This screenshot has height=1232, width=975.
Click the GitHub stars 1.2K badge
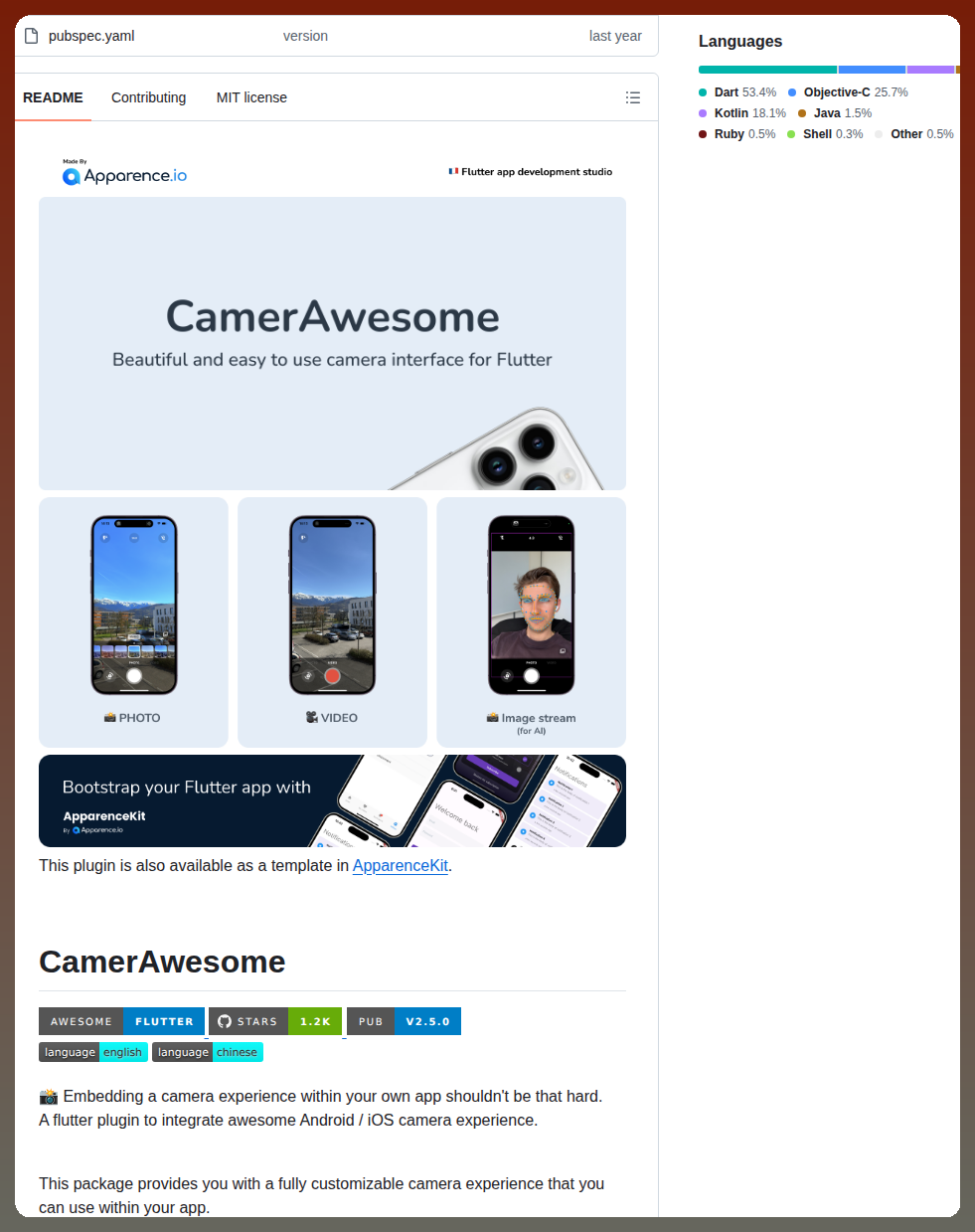click(x=275, y=1021)
